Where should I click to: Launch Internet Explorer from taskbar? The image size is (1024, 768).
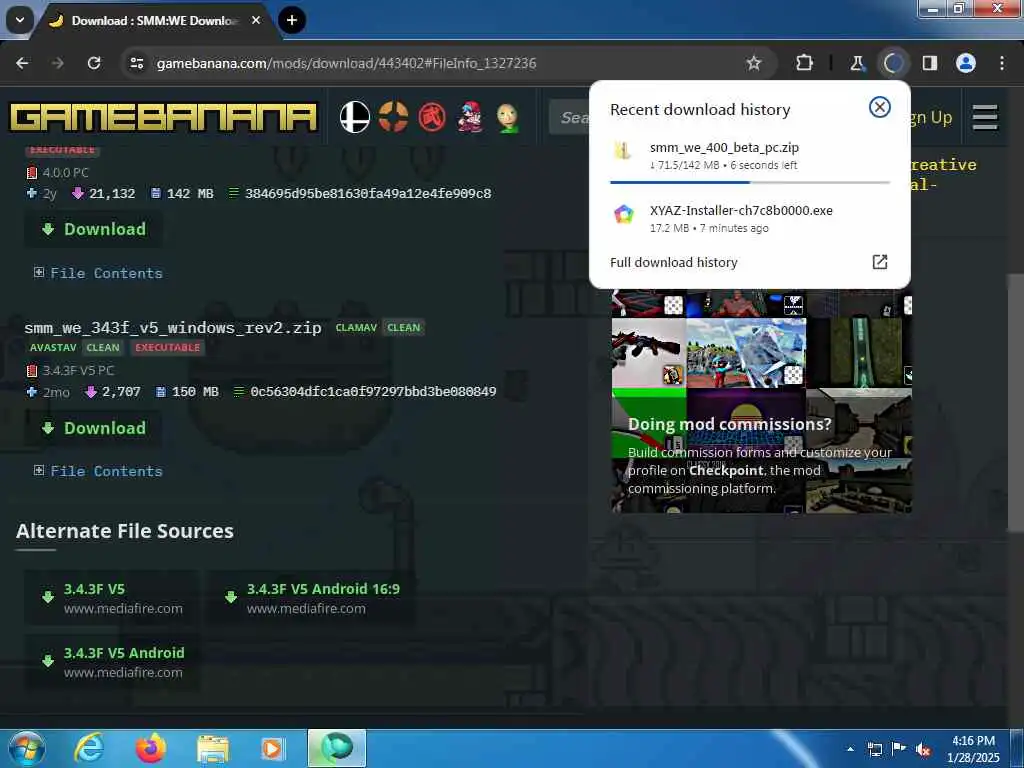click(88, 748)
